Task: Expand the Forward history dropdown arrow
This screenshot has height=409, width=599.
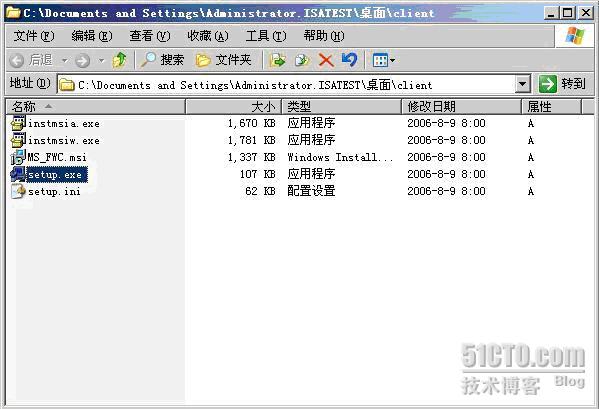Action: point(102,60)
